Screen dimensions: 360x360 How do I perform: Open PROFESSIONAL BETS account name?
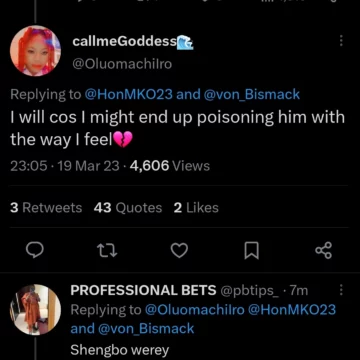[x=143, y=290]
